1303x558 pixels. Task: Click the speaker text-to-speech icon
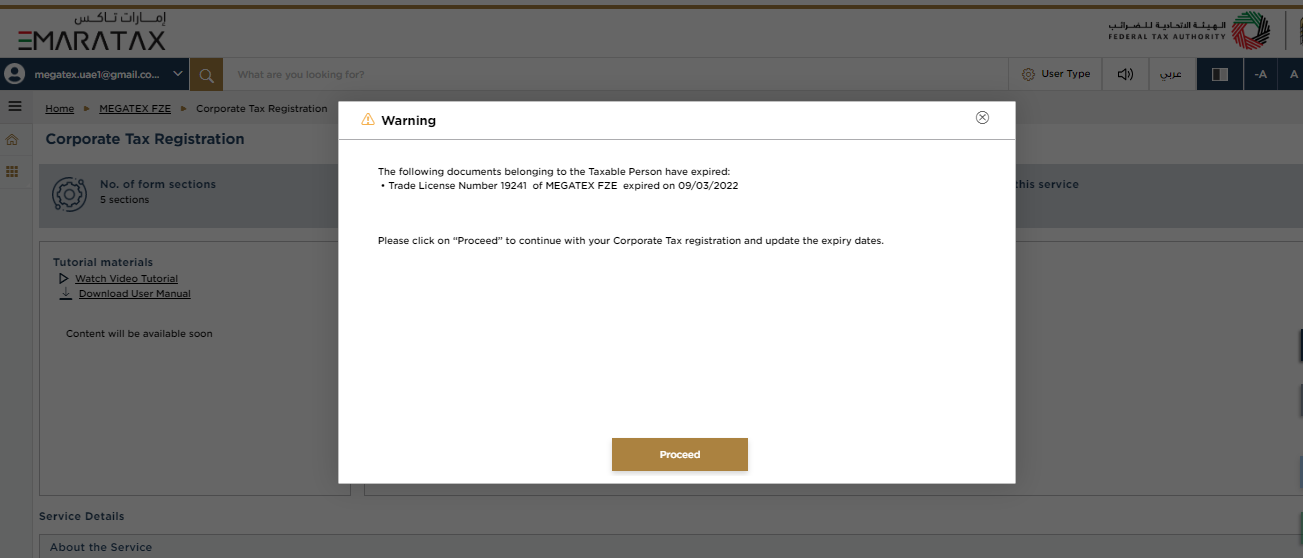pyautogui.click(x=1125, y=74)
